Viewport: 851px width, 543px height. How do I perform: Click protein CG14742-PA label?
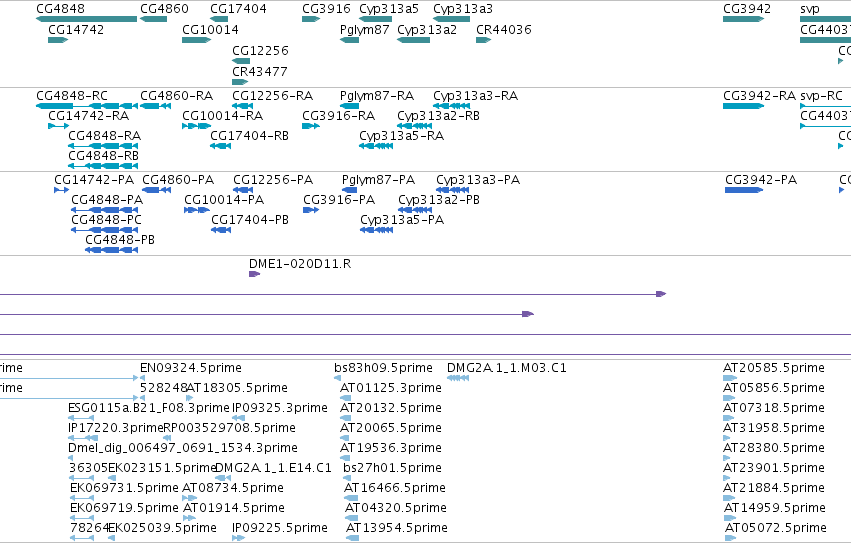(x=94, y=180)
